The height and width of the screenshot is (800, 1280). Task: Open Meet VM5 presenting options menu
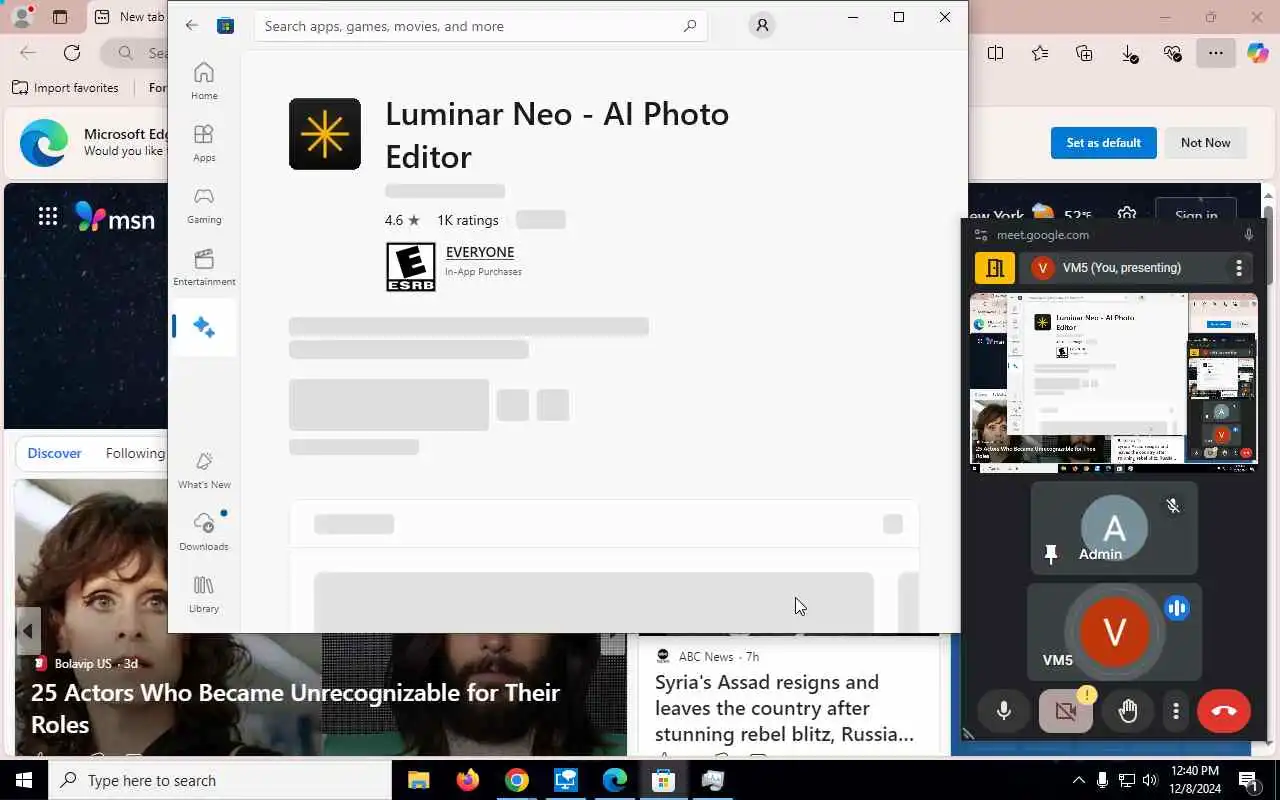(1238, 268)
